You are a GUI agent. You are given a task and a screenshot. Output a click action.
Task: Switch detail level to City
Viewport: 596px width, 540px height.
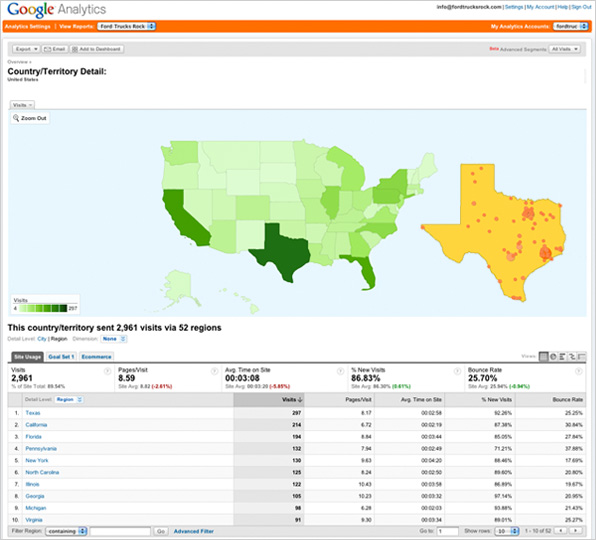coord(41,339)
